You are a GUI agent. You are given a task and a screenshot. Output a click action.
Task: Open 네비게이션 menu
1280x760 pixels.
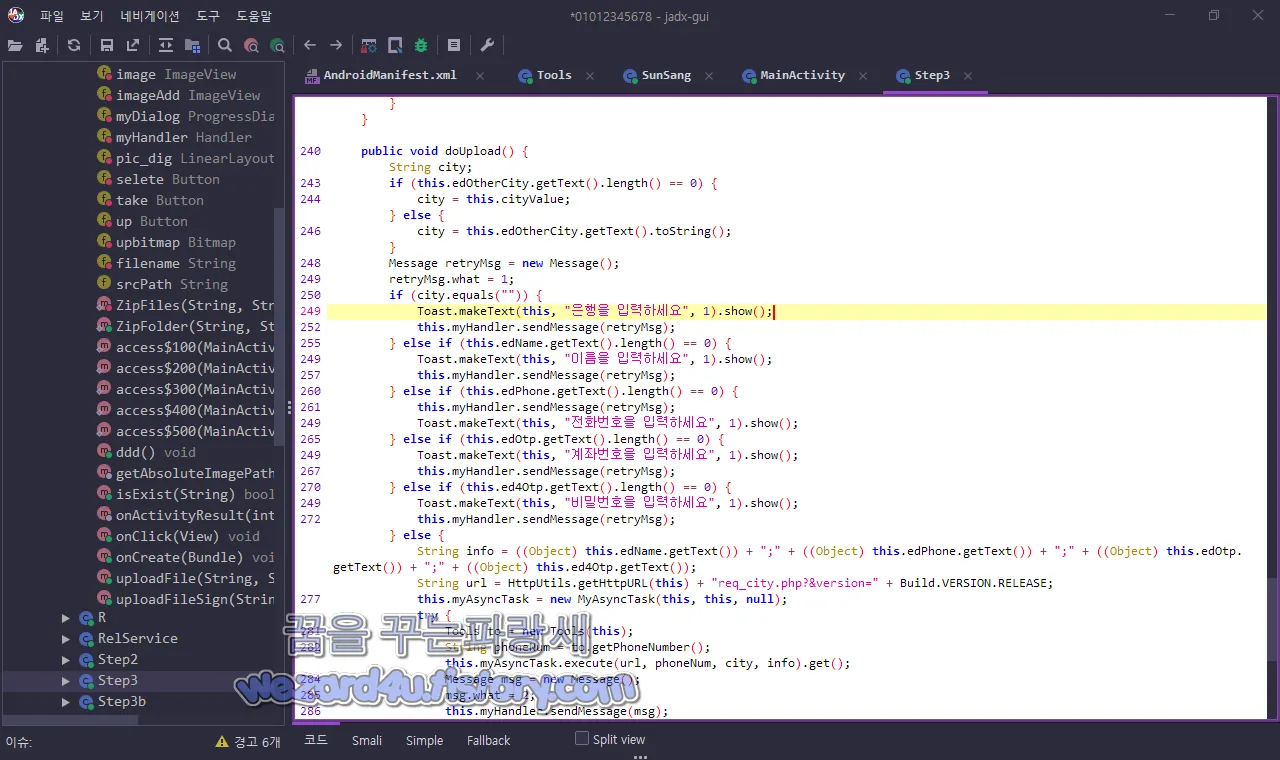pos(150,16)
